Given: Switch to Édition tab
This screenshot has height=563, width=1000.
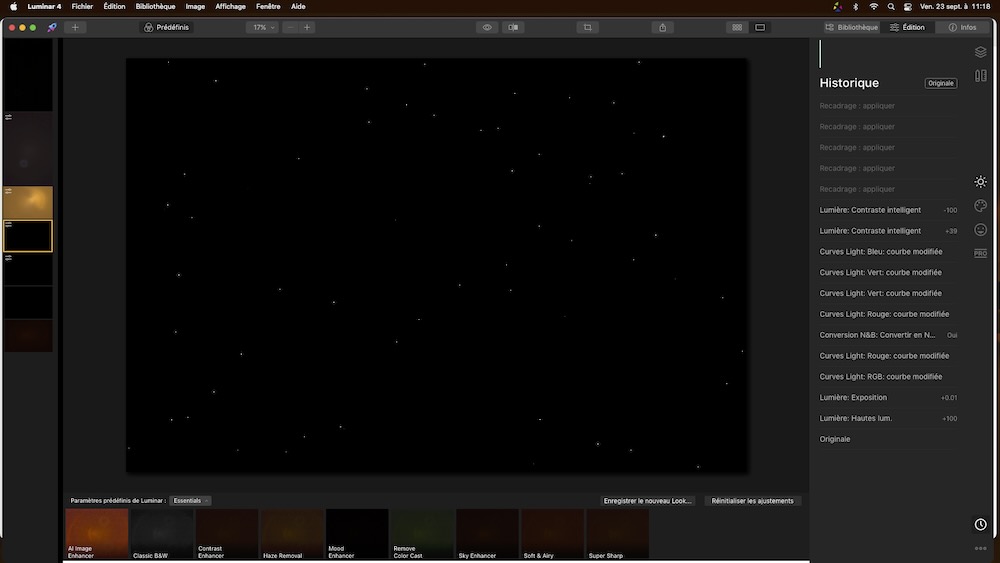Looking at the screenshot, I should pyautogui.click(x=908, y=27).
